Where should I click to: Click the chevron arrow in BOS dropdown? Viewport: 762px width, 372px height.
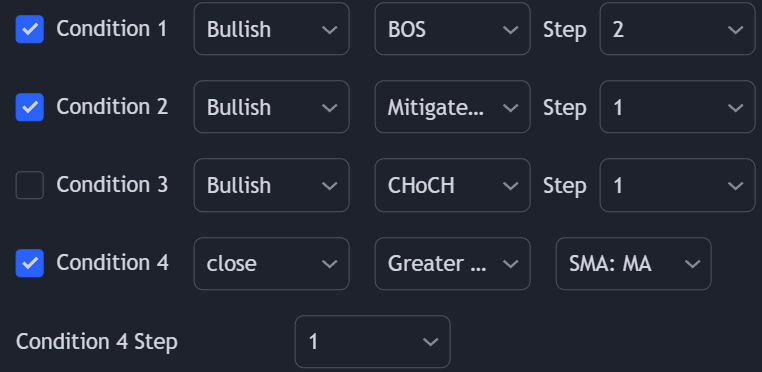pyautogui.click(x=510, y=30)
